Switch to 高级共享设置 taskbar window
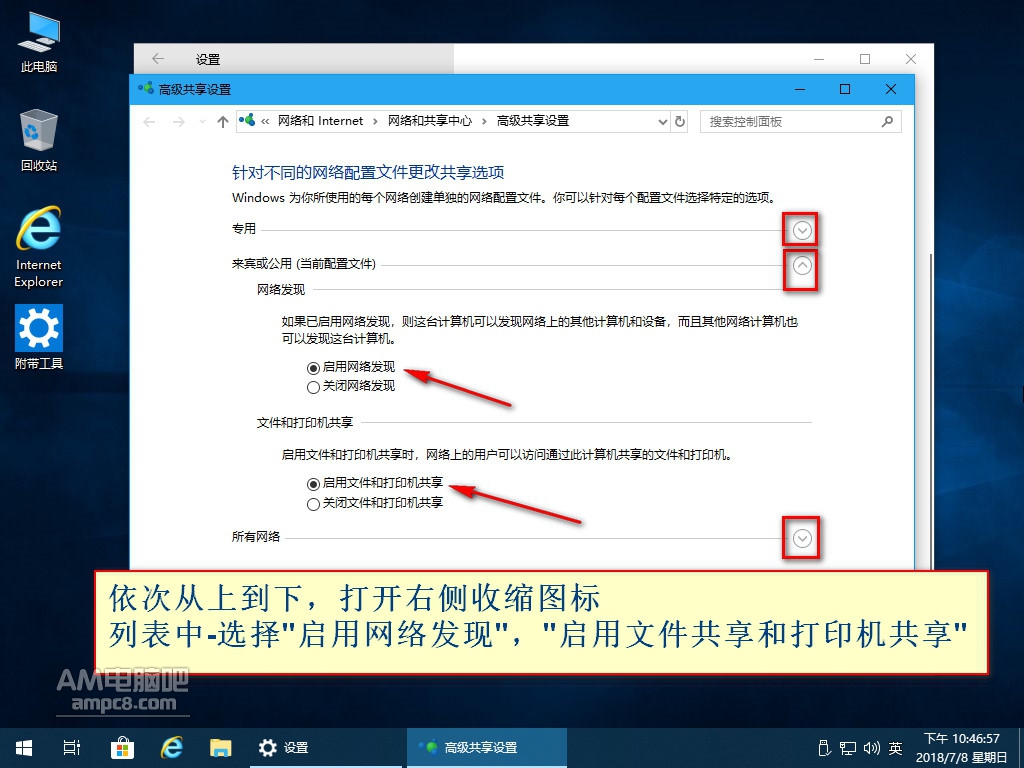Screen dimensions: 1024x768 tap(487, 748)
